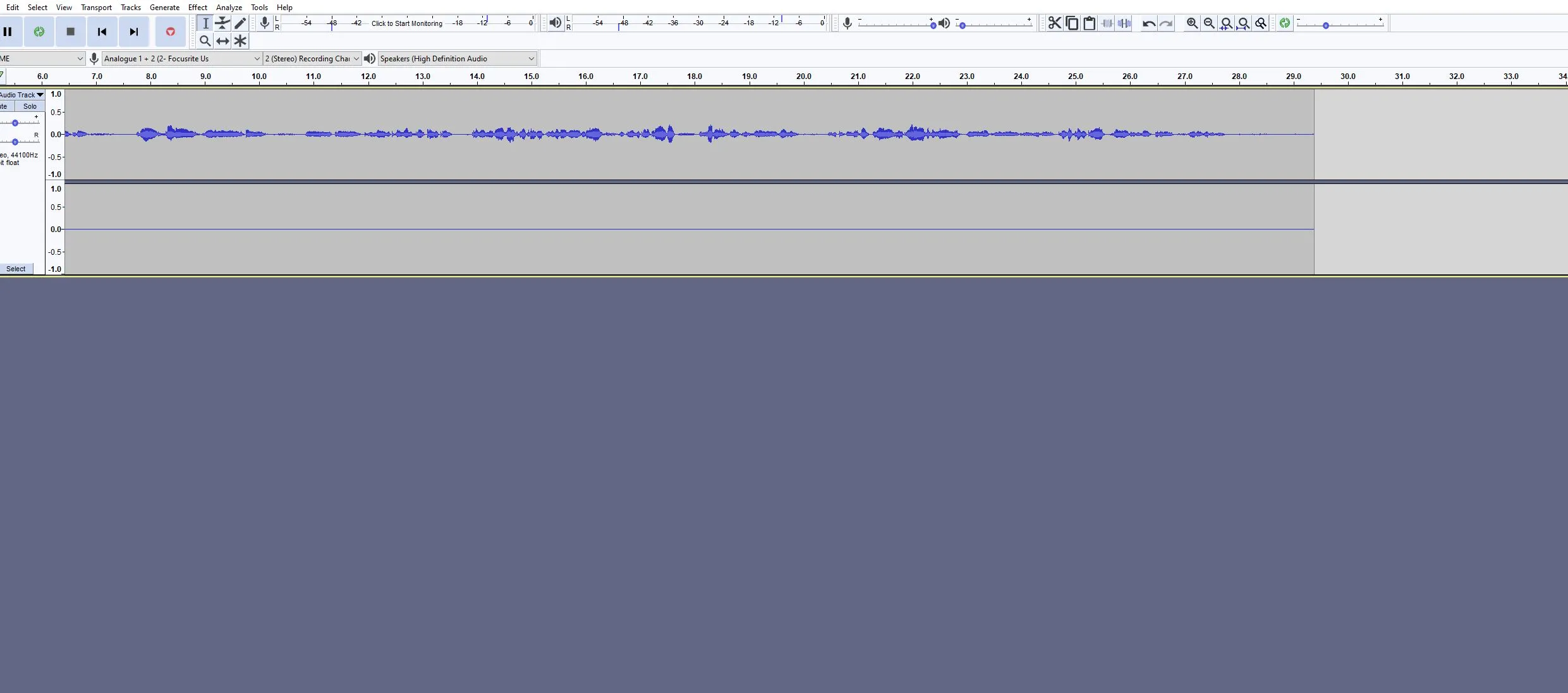Select the Envelope tool
Image resolution: width=1568 pixels, height=693 pixels.
222,23
